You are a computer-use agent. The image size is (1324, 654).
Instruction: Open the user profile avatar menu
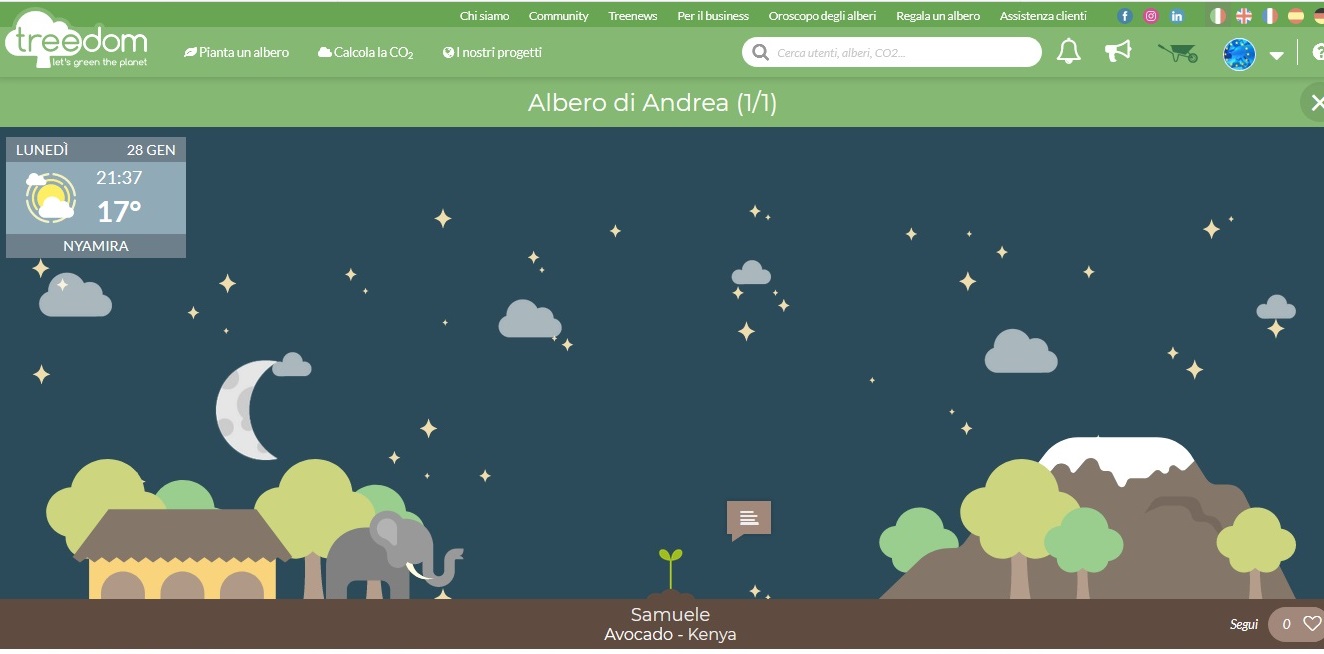(x=1239, y=54)
